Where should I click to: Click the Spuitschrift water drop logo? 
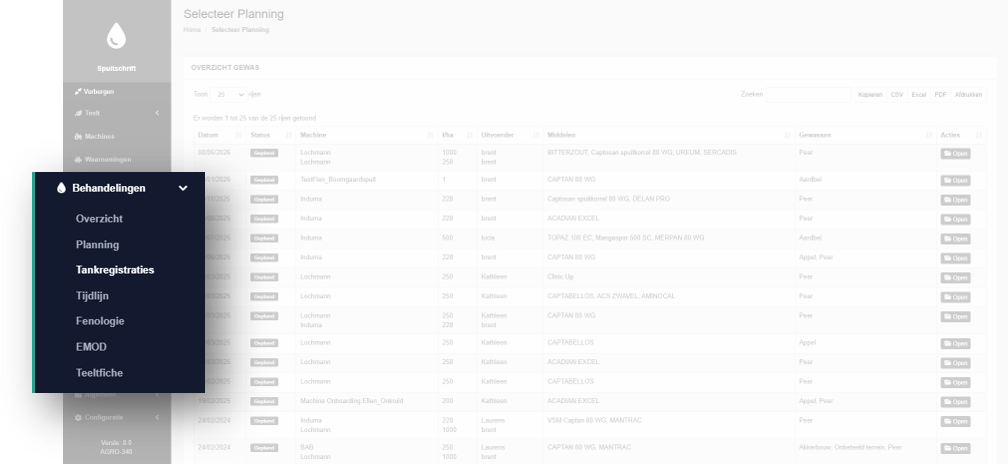[116, 36]
